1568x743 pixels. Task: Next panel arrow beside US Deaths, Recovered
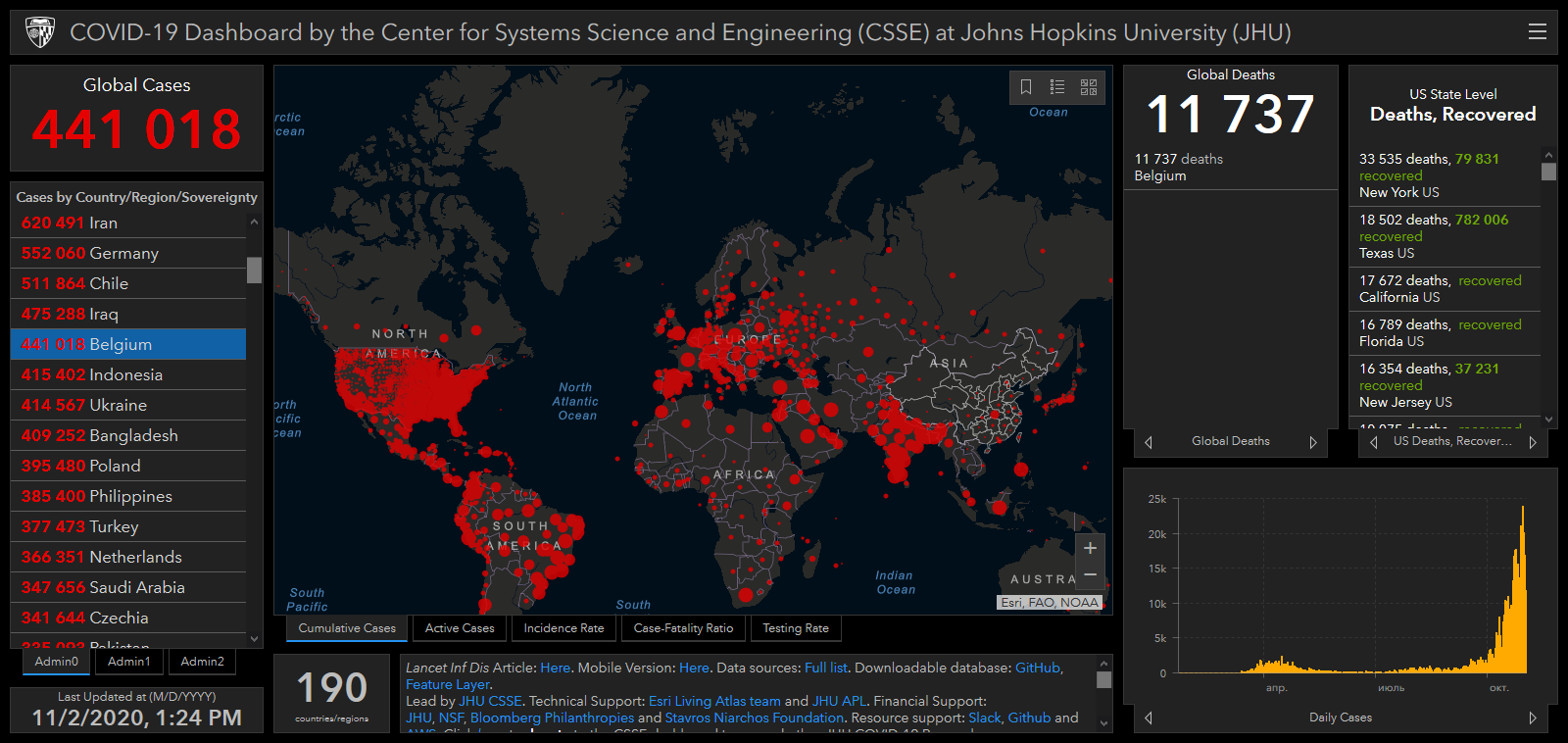1532,442
